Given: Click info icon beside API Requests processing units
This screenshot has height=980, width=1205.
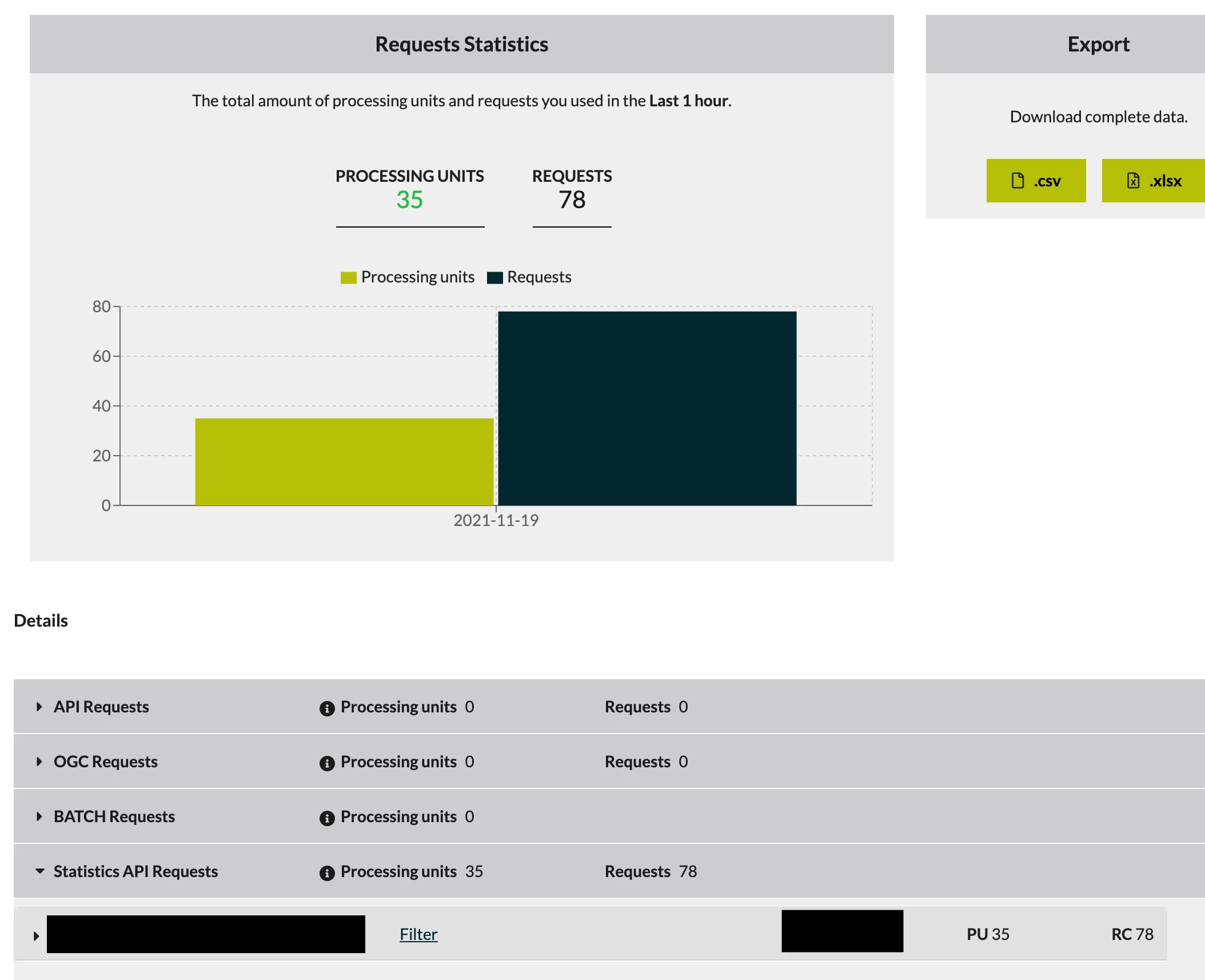Looking at the screenshot, I should (327, 708).
